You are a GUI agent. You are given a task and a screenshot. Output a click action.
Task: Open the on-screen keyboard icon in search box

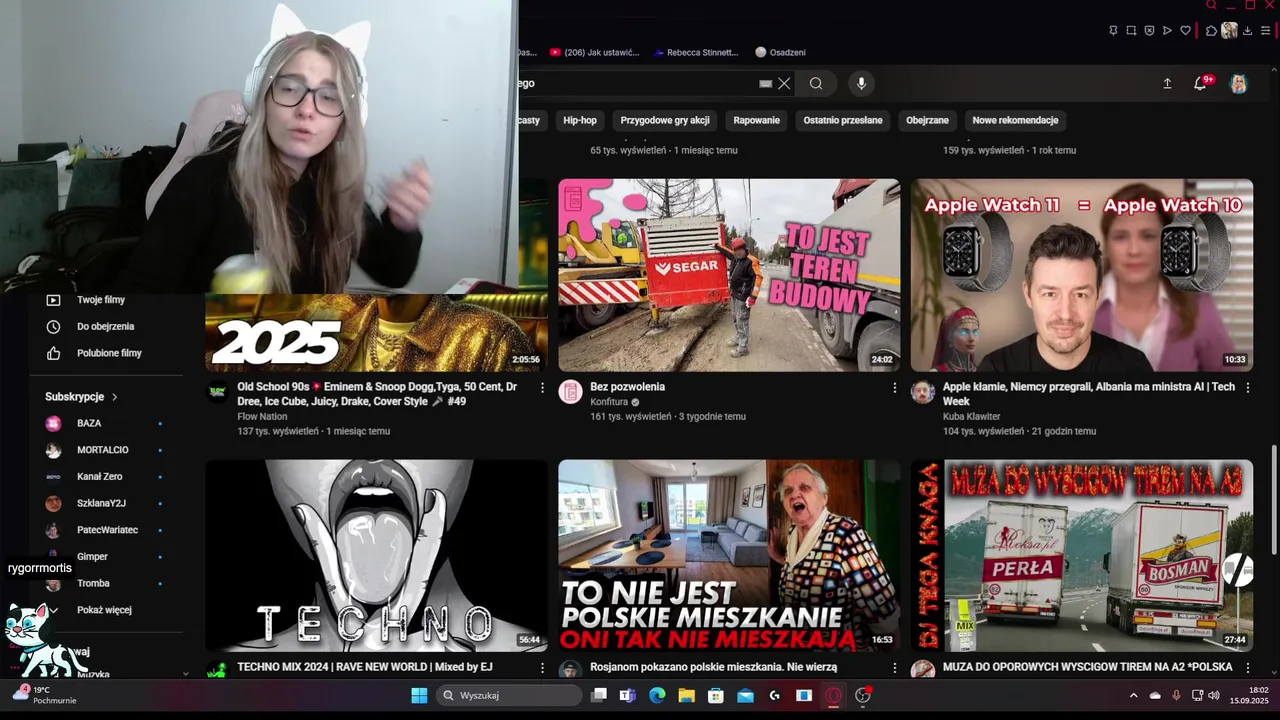click(766, 84)
